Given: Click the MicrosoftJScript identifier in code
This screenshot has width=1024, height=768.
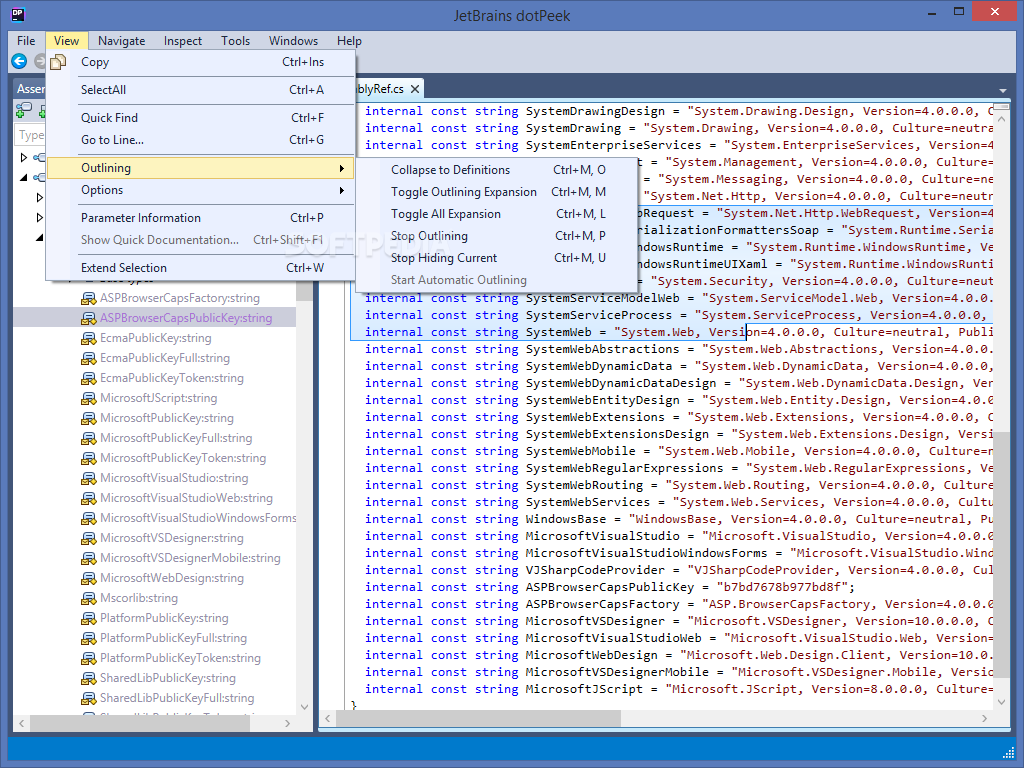Looking at the screenshot, I should coord(584,689).
